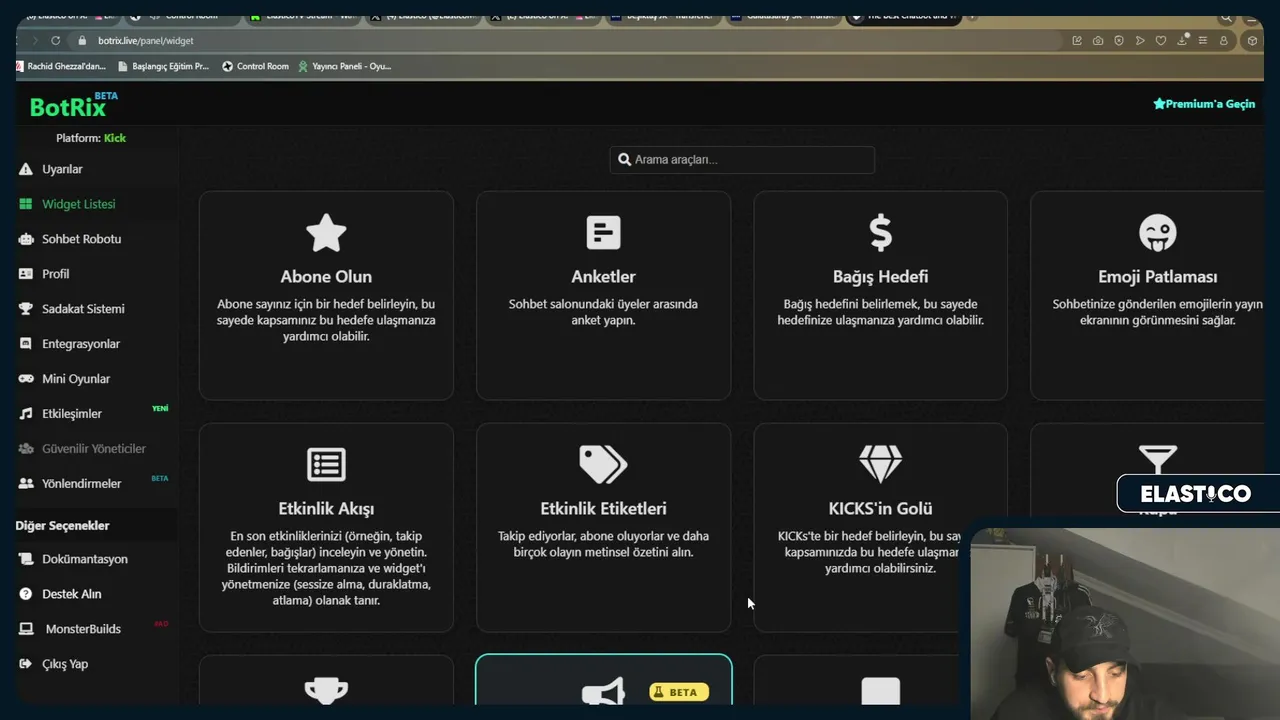The width and height of the screenshot is (1280, 720).
Task: Reload the page with browser refresh icon
Action: pyautogui.click(x=56, y=41)
